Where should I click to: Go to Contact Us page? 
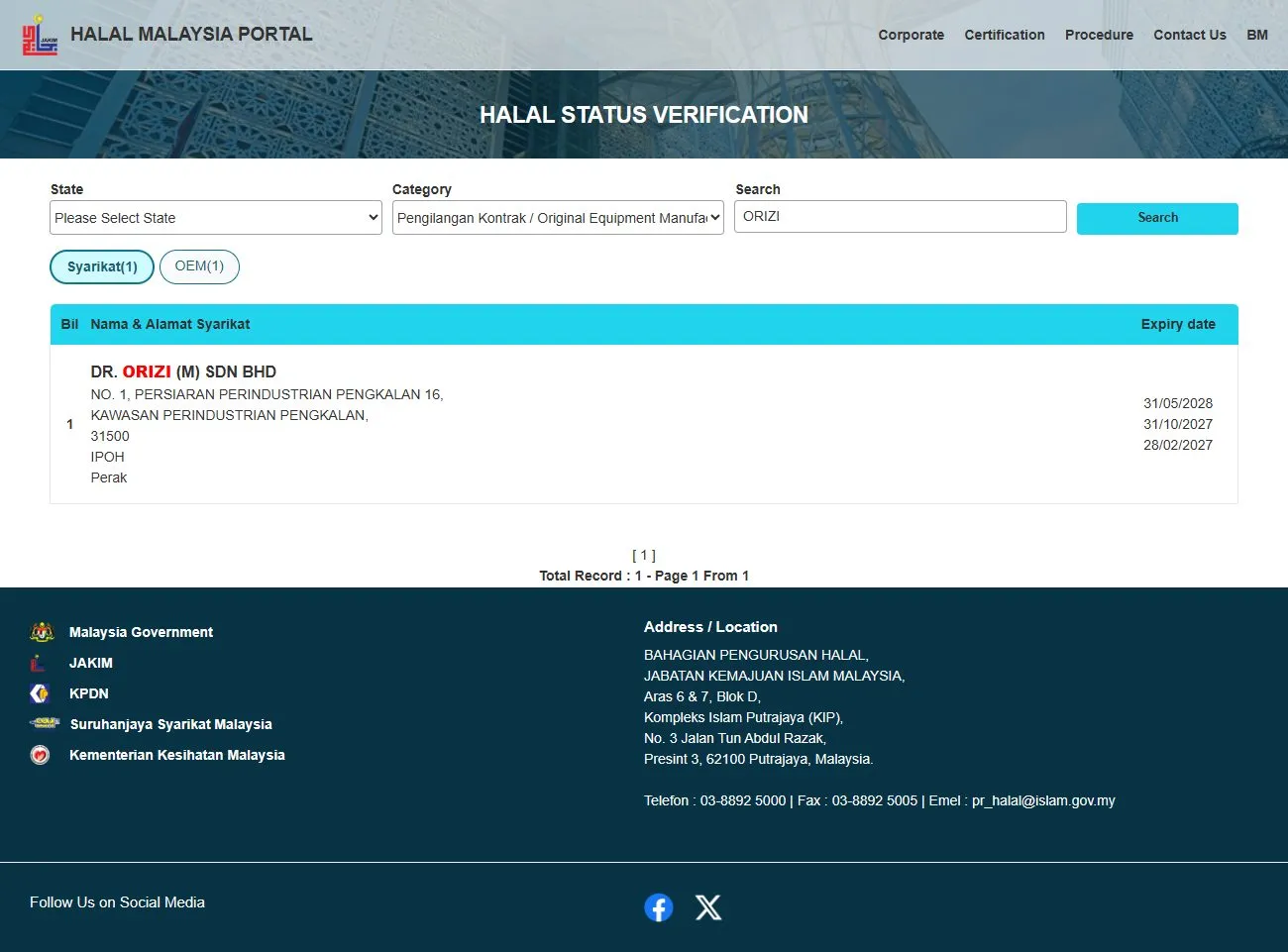1190,35
